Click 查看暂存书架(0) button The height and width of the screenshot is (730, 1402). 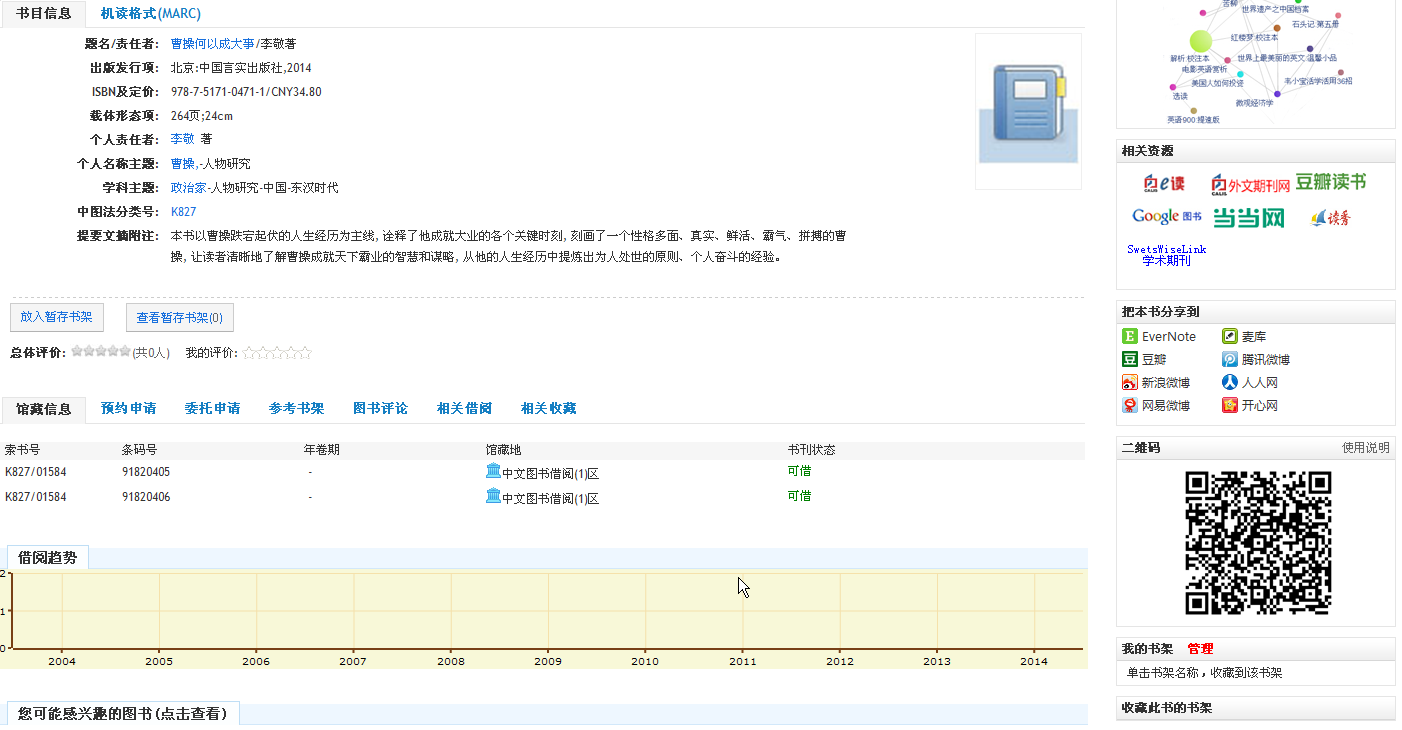point(180,318)
